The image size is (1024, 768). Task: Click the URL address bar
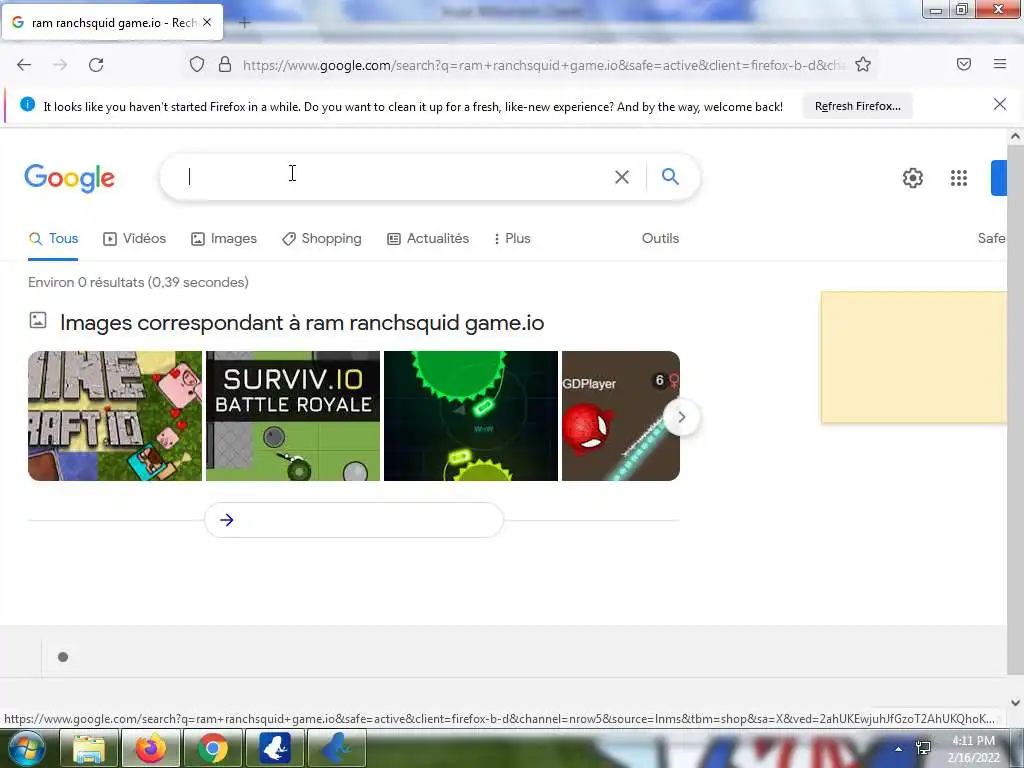tap(542, 65)
